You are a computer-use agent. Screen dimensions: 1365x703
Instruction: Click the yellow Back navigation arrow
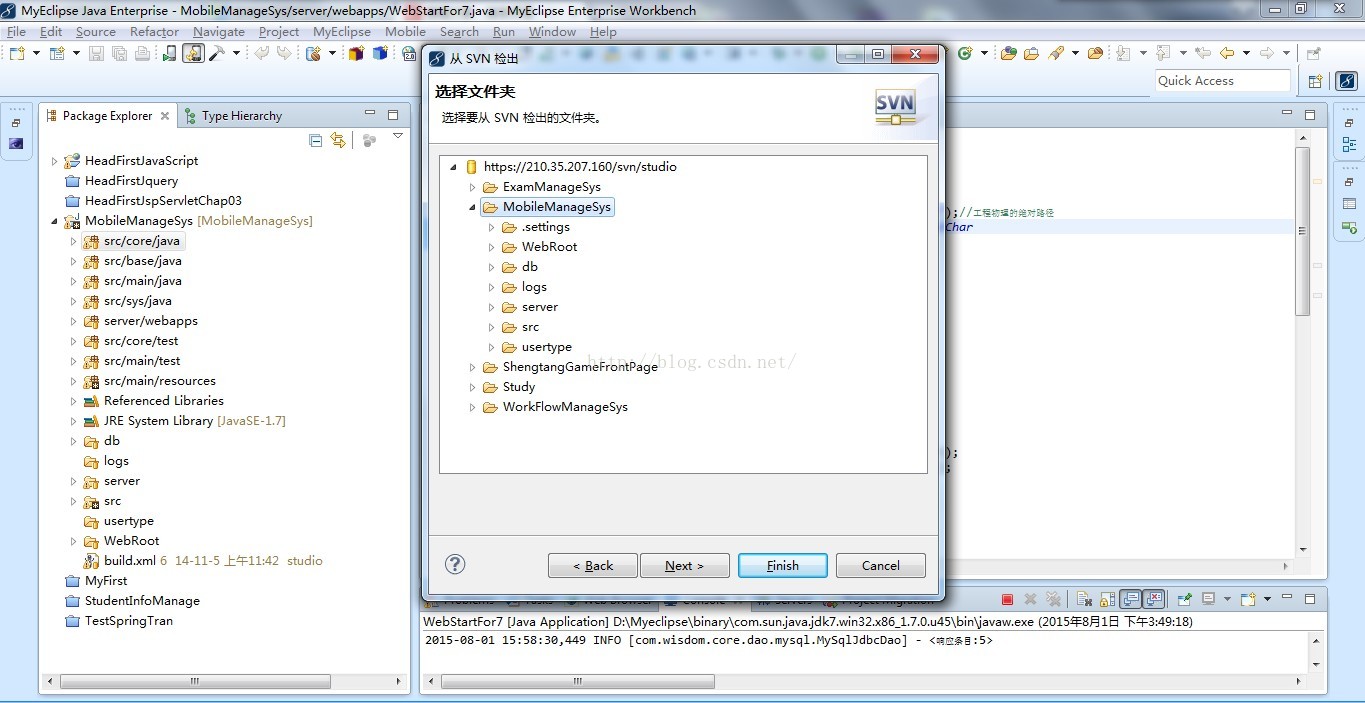pos(1227,53)
